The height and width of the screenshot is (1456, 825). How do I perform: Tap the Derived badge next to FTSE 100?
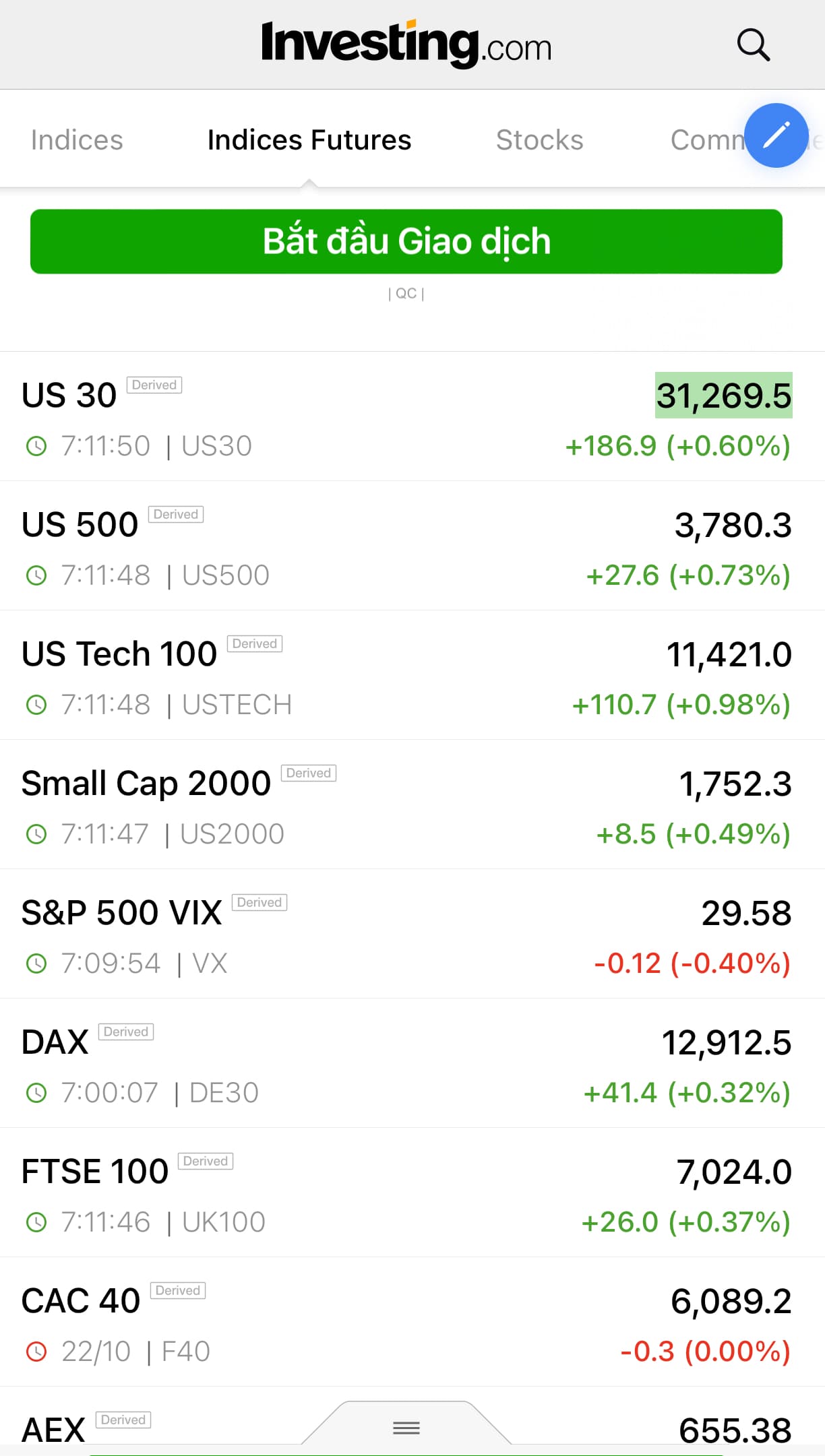click(x=206, y=1161)
